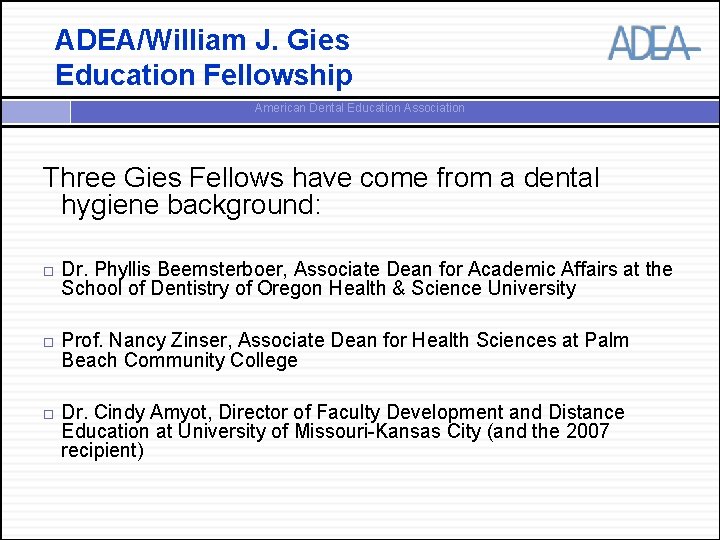Click the light purple block left of banner
This screenshot has height=540, width=720.
(x=36, y=112)
